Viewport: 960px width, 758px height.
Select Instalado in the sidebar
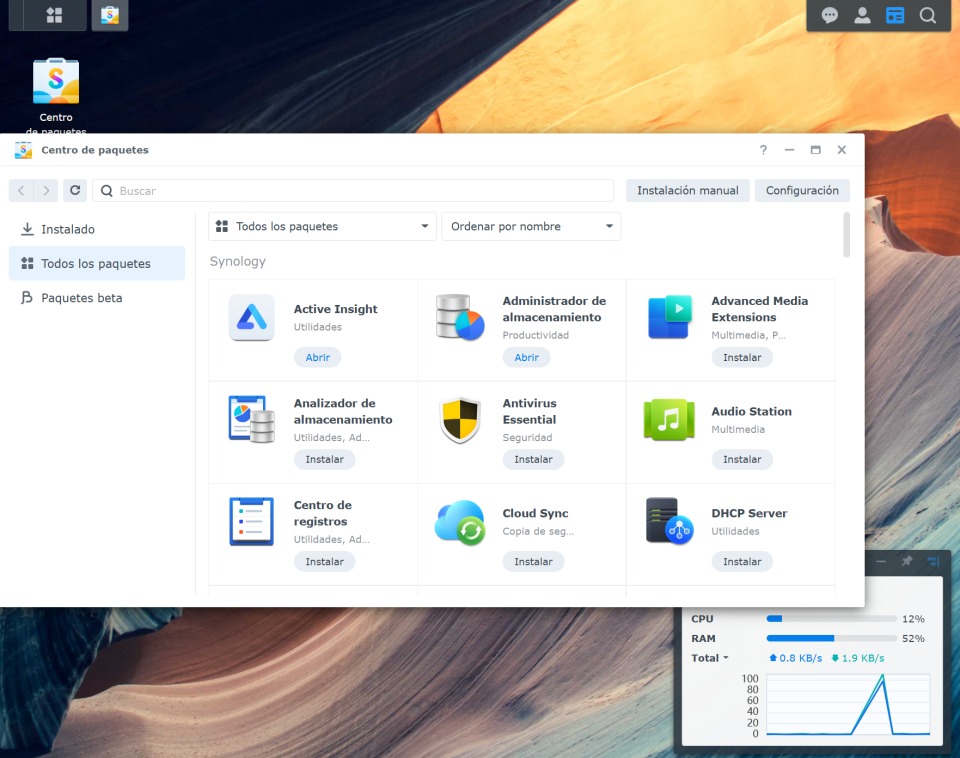coord(97,229)
